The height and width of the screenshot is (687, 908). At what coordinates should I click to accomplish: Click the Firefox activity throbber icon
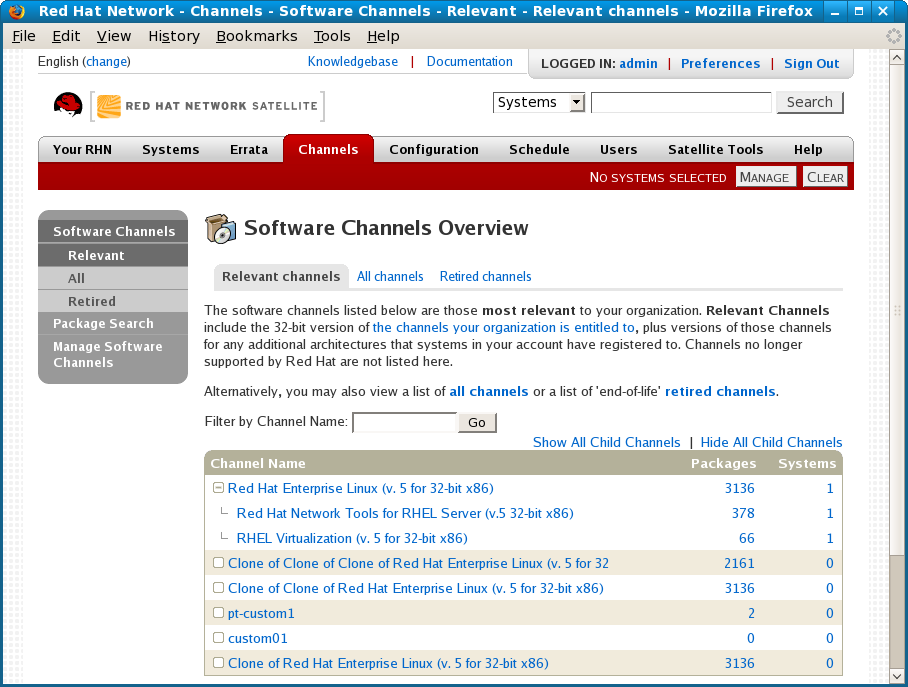[x=894, y=36]
